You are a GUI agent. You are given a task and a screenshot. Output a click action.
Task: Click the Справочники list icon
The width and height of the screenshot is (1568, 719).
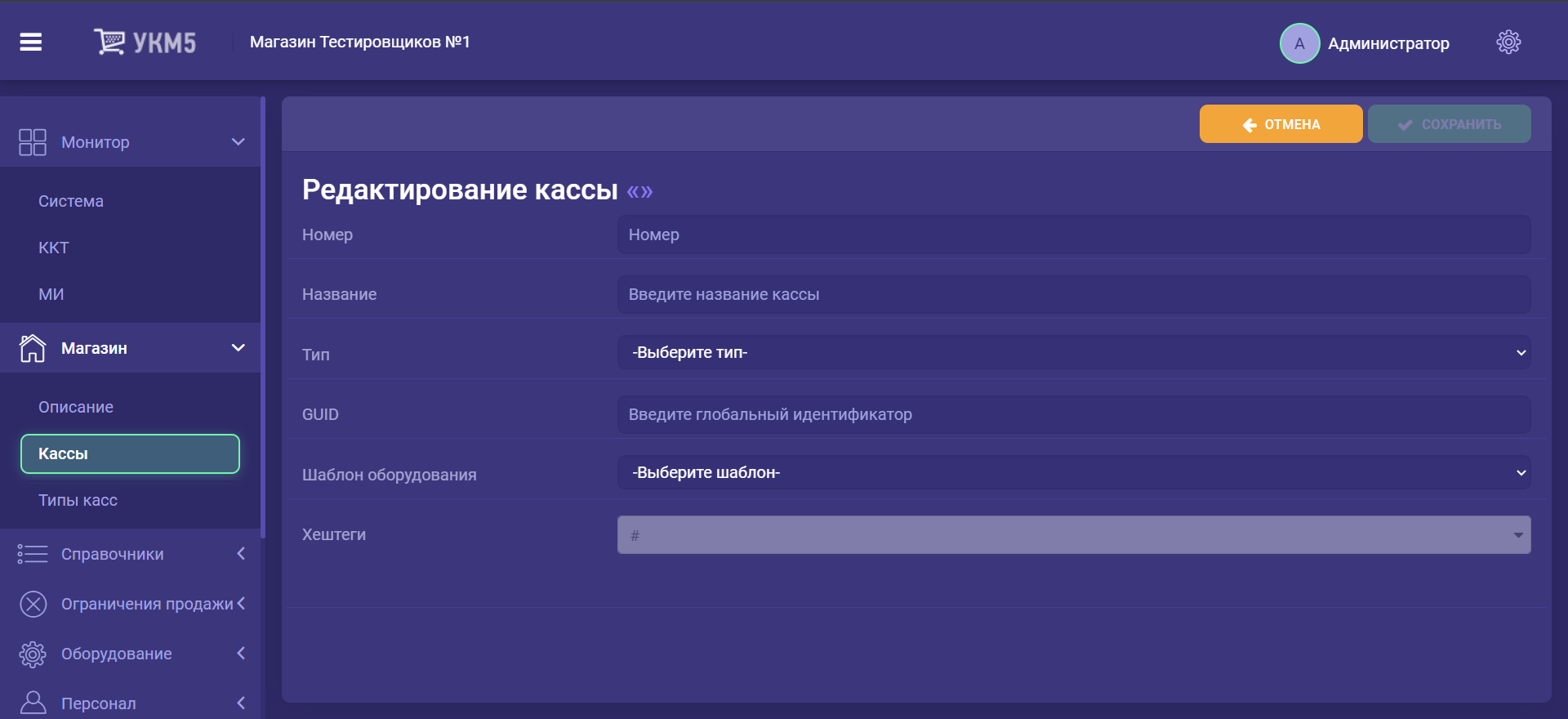(33, 554)
